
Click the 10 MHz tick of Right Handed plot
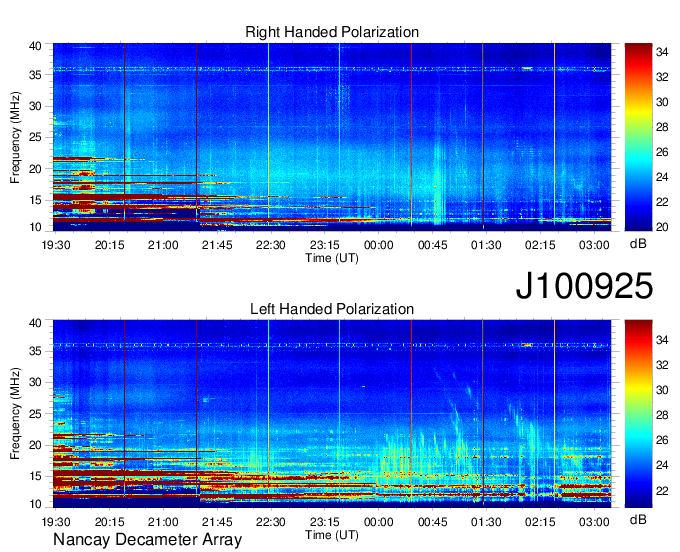tap(35, 227)
